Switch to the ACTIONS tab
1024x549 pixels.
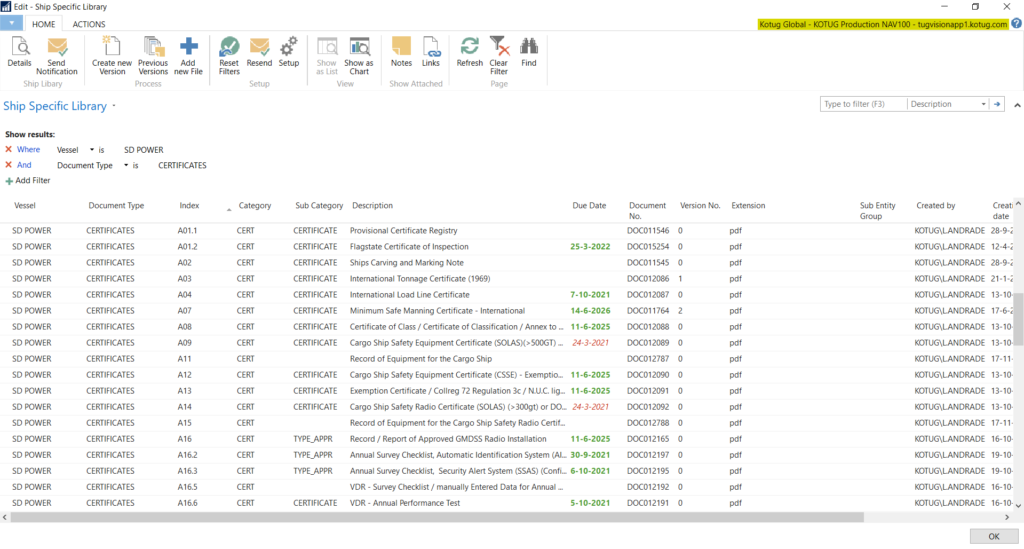click(x=89, y=23)
